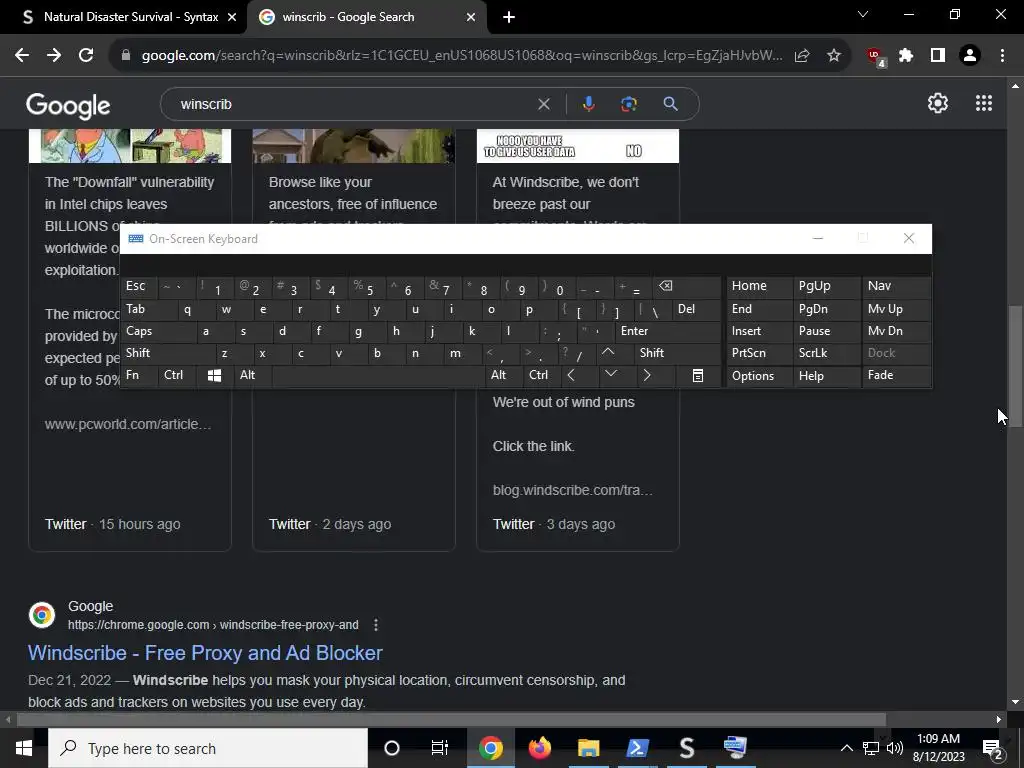Open File Explorer from the taskbar

[588, 748]
